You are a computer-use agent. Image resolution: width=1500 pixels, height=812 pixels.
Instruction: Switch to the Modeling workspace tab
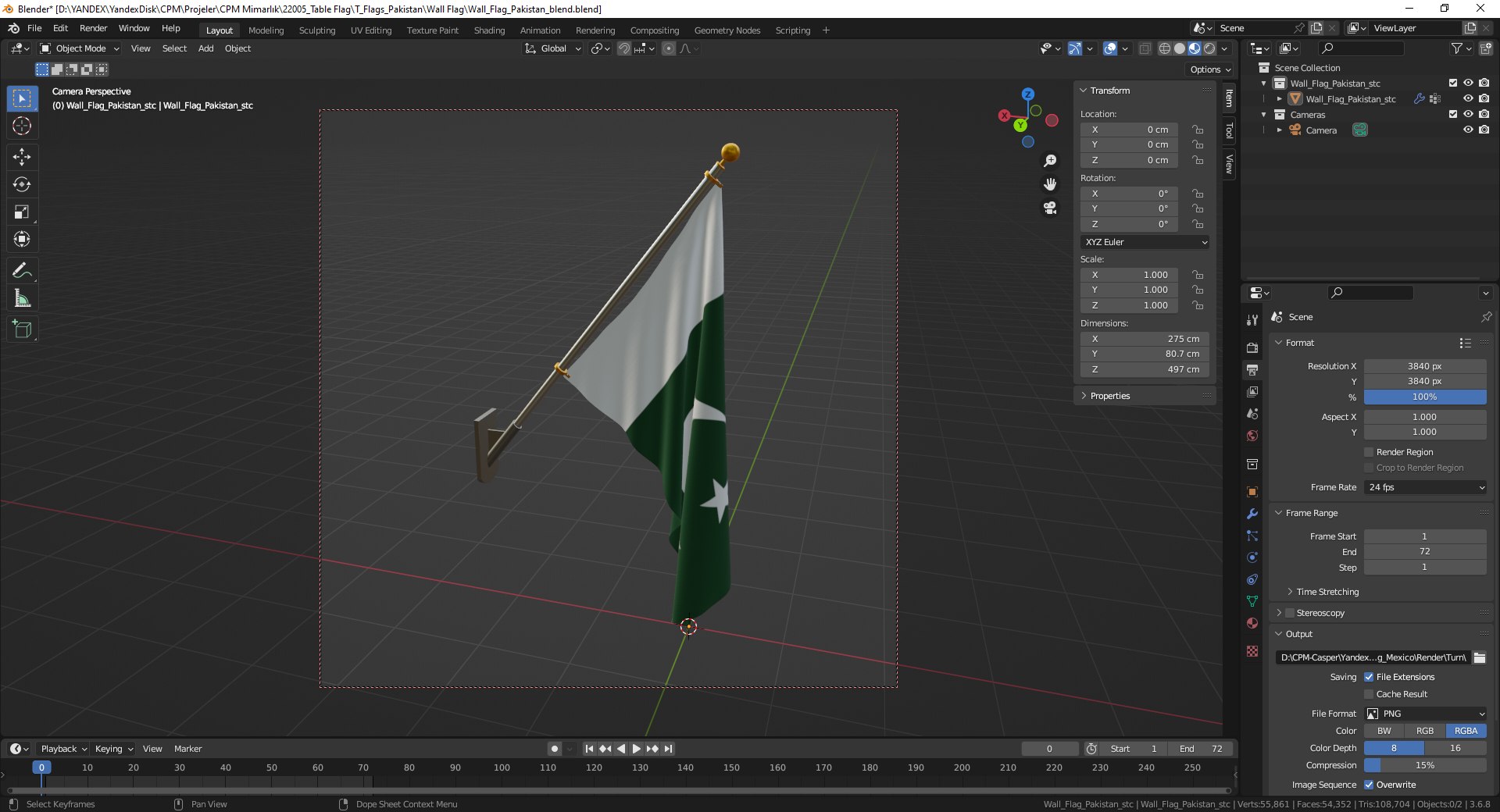266,30
